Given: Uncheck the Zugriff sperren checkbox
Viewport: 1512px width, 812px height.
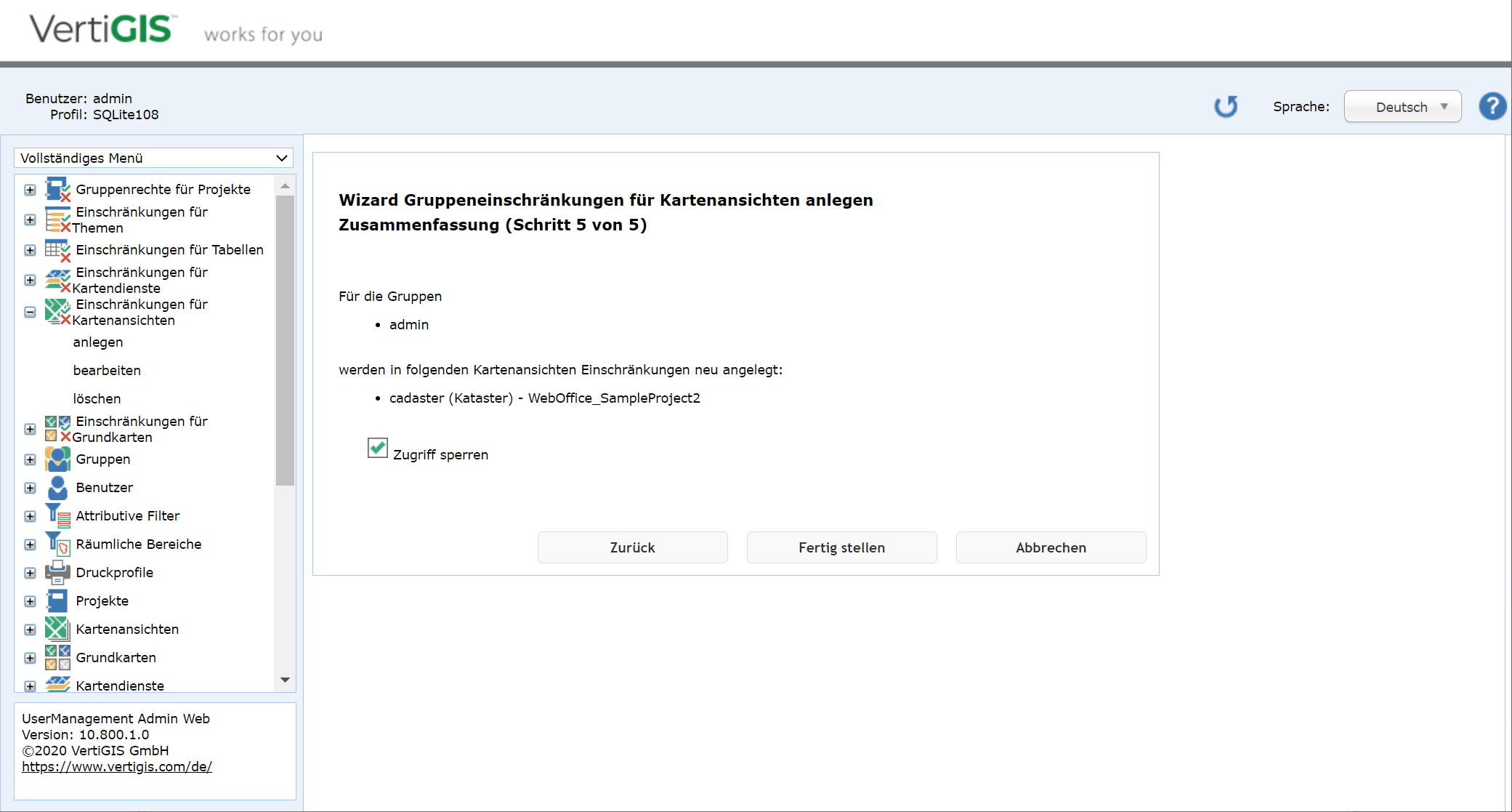Looking at the screenshot, I should point(377,448).
